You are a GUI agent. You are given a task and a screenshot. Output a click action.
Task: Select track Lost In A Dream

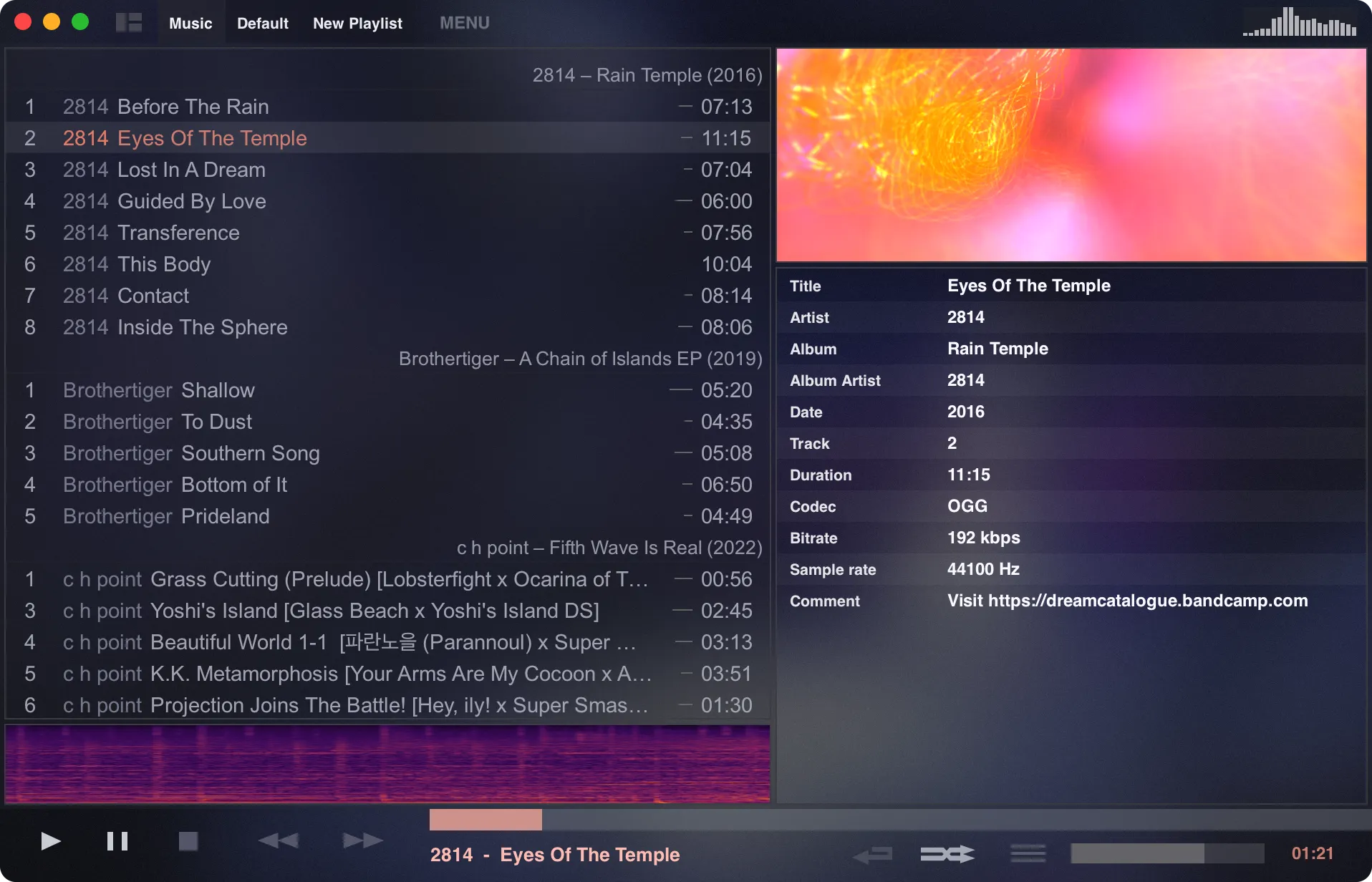(x=387, y=170)
